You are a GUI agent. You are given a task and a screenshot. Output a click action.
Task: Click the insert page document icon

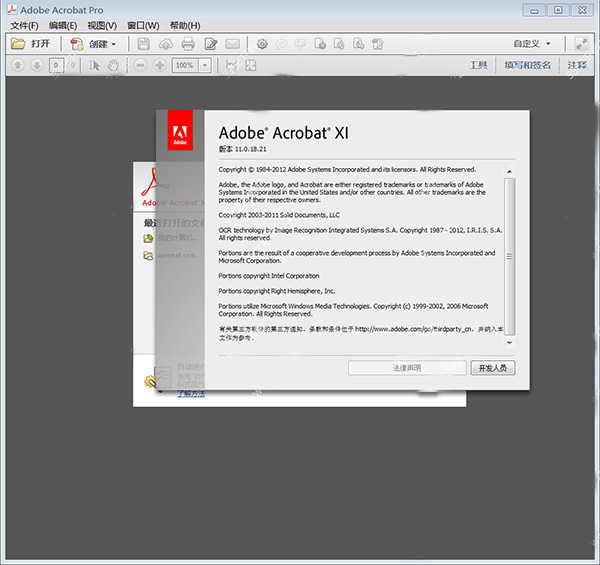point(339,44)
